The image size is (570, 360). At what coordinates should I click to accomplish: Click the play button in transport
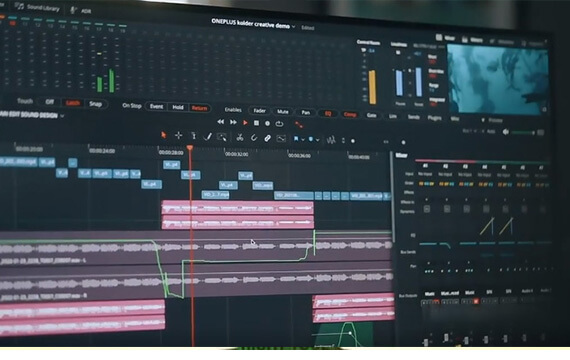245,123
